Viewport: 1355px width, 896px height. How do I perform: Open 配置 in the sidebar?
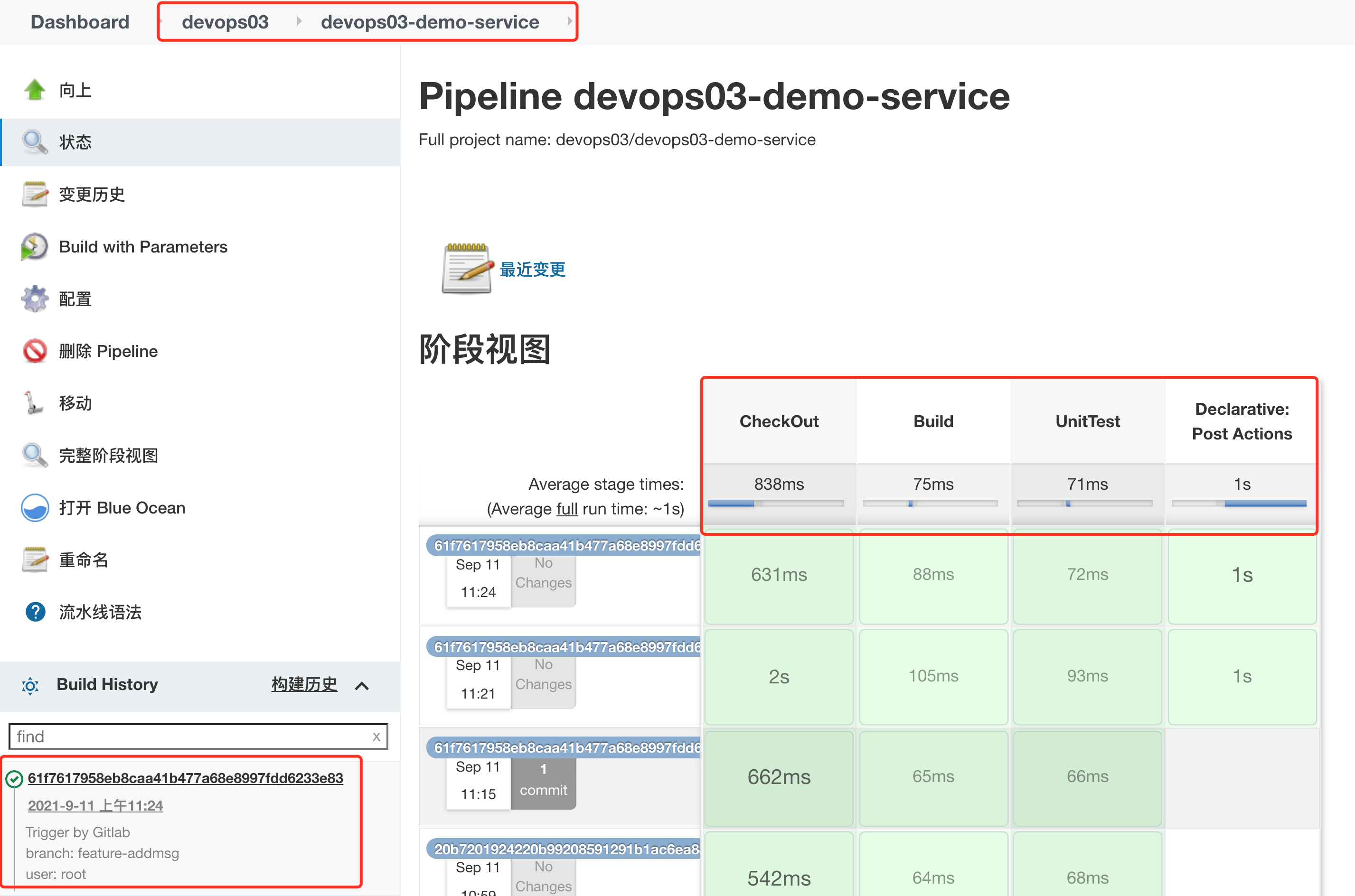coord(75,299)
